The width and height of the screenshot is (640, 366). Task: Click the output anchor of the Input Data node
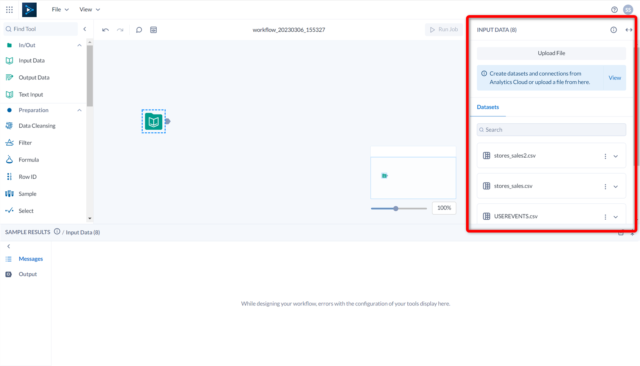(167, 121)
